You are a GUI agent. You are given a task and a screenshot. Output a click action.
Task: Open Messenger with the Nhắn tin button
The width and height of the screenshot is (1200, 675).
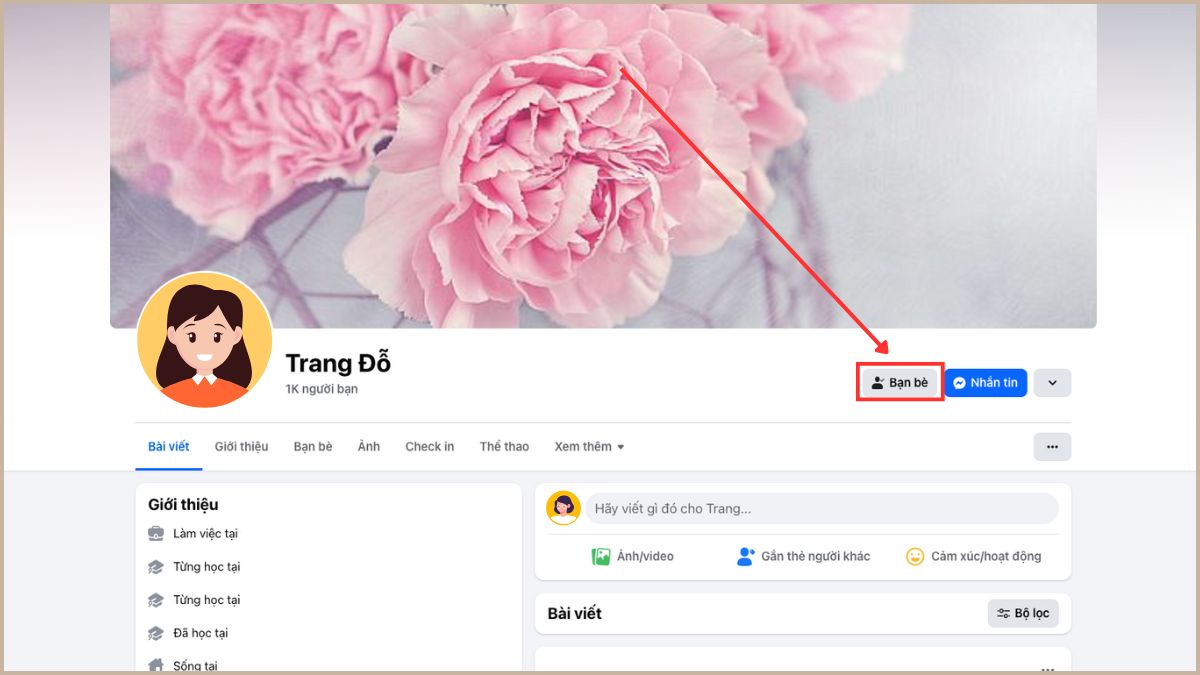(985, 383)
